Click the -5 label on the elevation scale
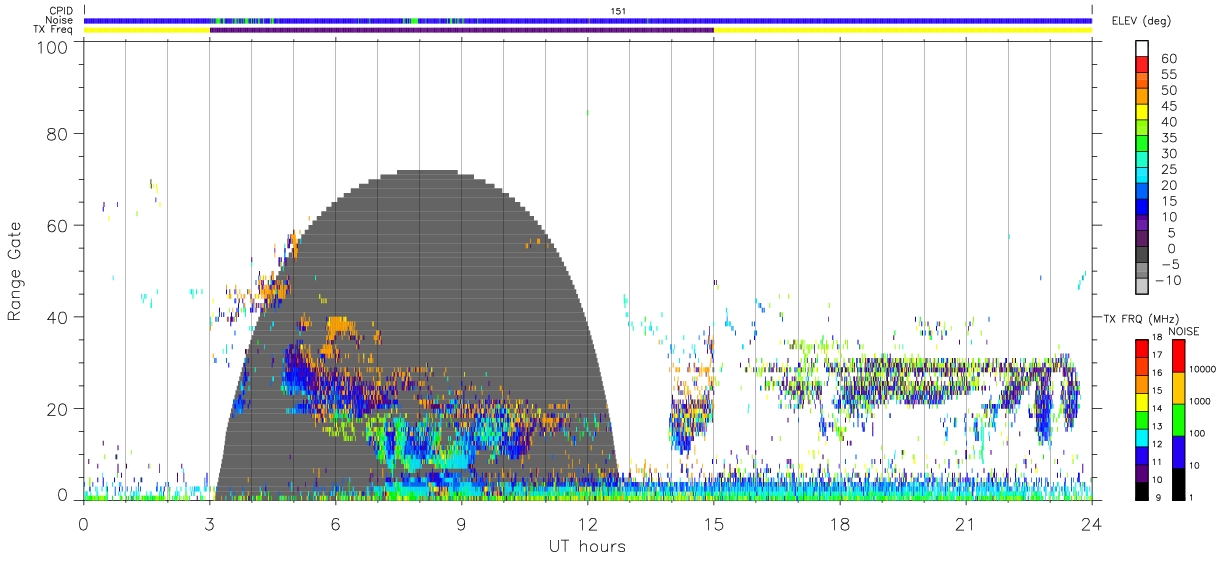Image resolution: width=1228 pixels, height=567 pixels. pyautogui.click(x=1169, y=264)
